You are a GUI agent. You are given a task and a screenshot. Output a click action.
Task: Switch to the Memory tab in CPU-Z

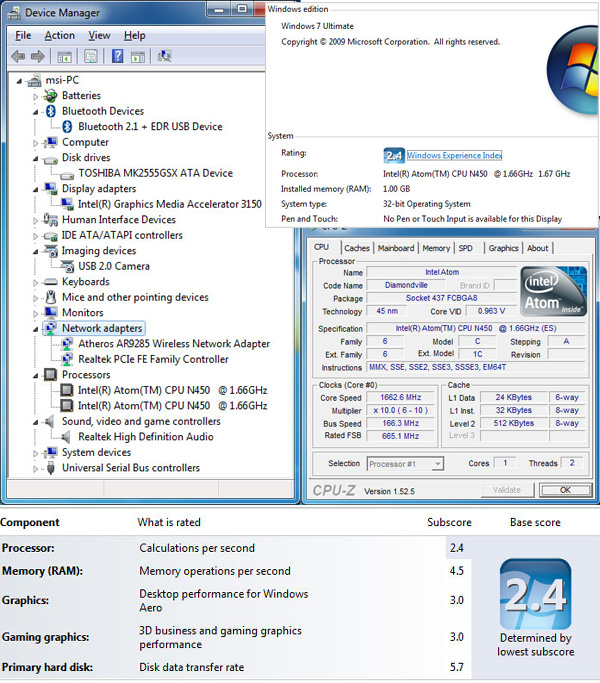[x=436, y=248]
